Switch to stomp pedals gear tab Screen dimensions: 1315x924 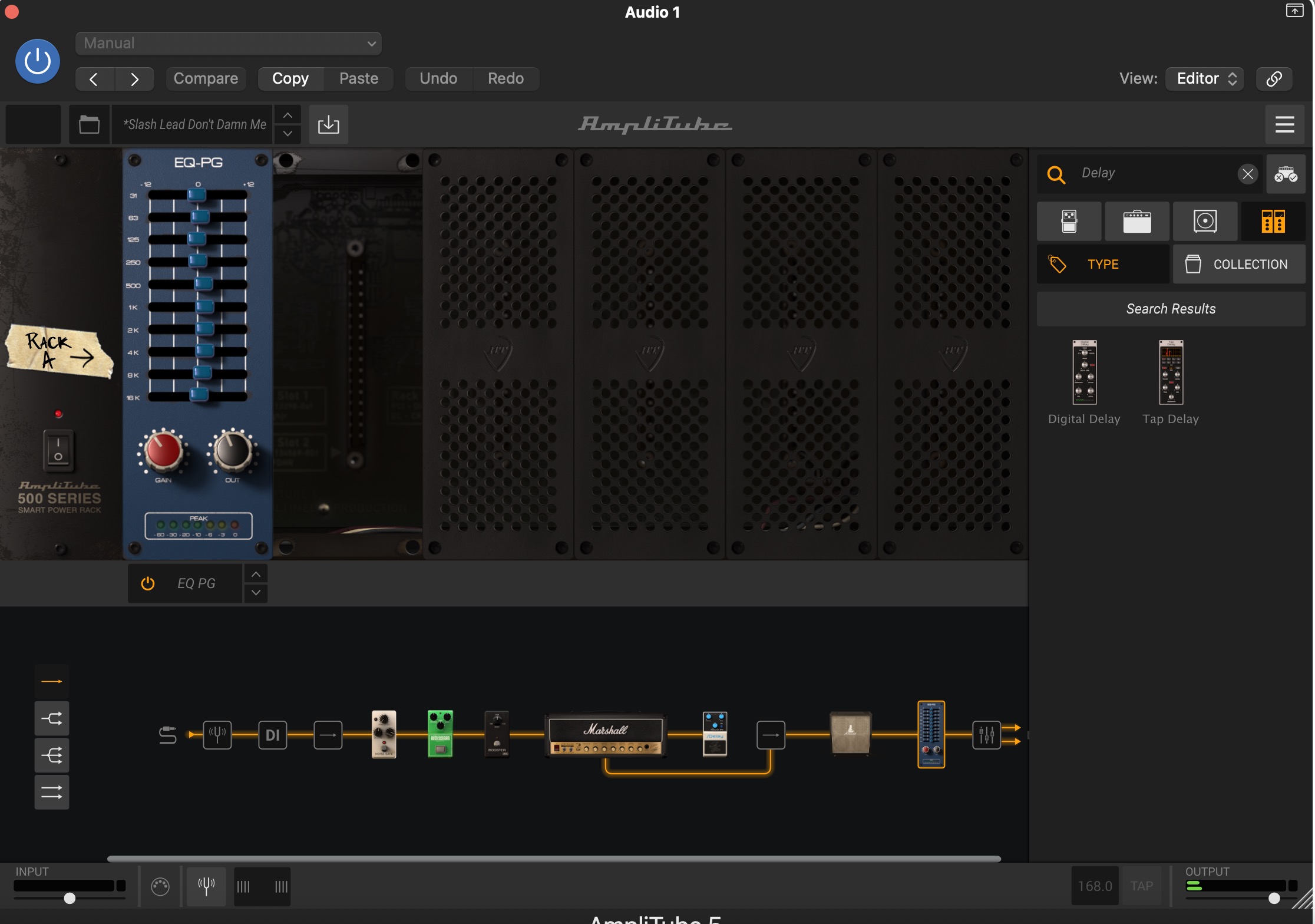[1069, 222]
